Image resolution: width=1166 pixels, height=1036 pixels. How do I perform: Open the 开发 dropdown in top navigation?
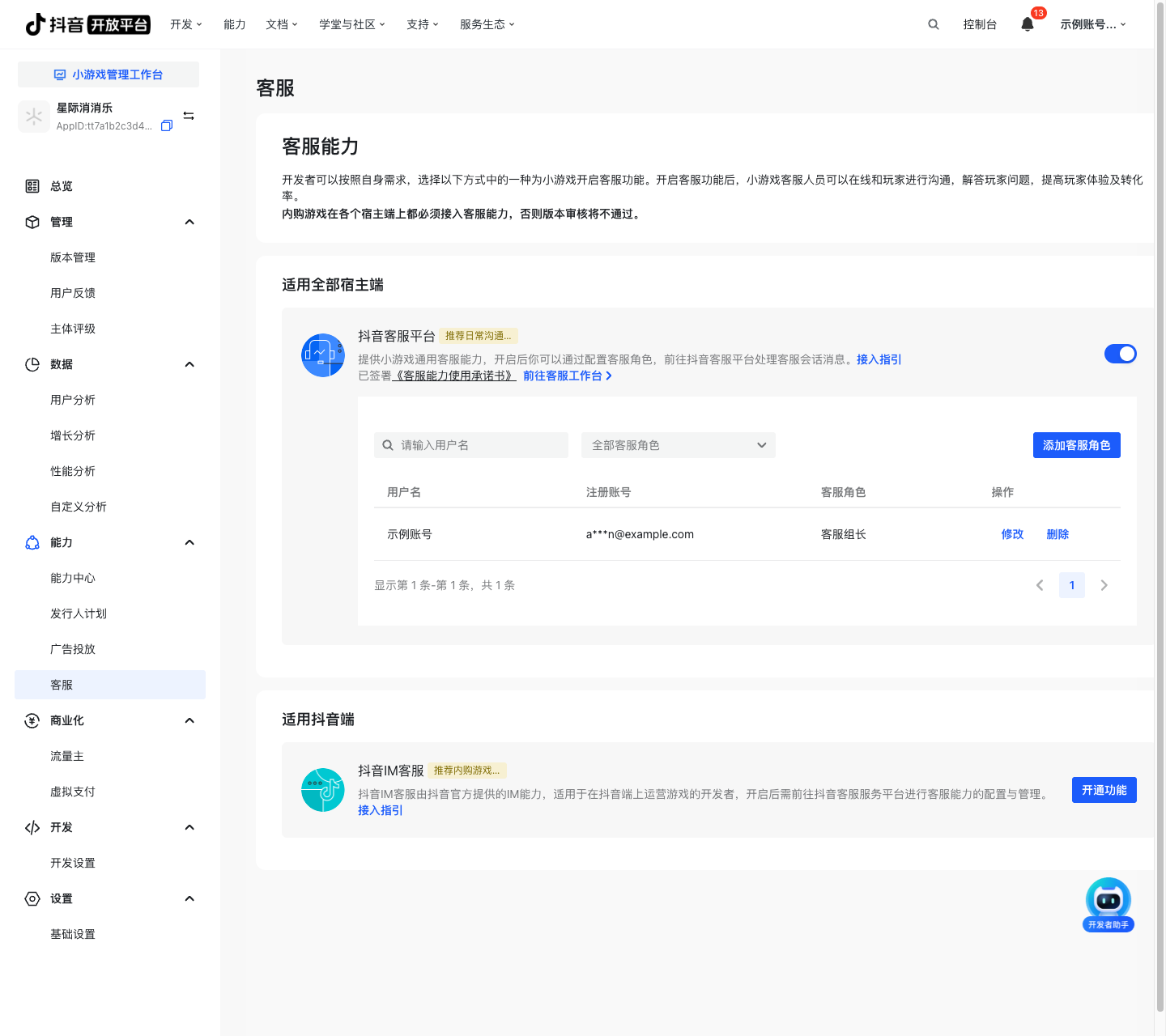click(186, 24)
